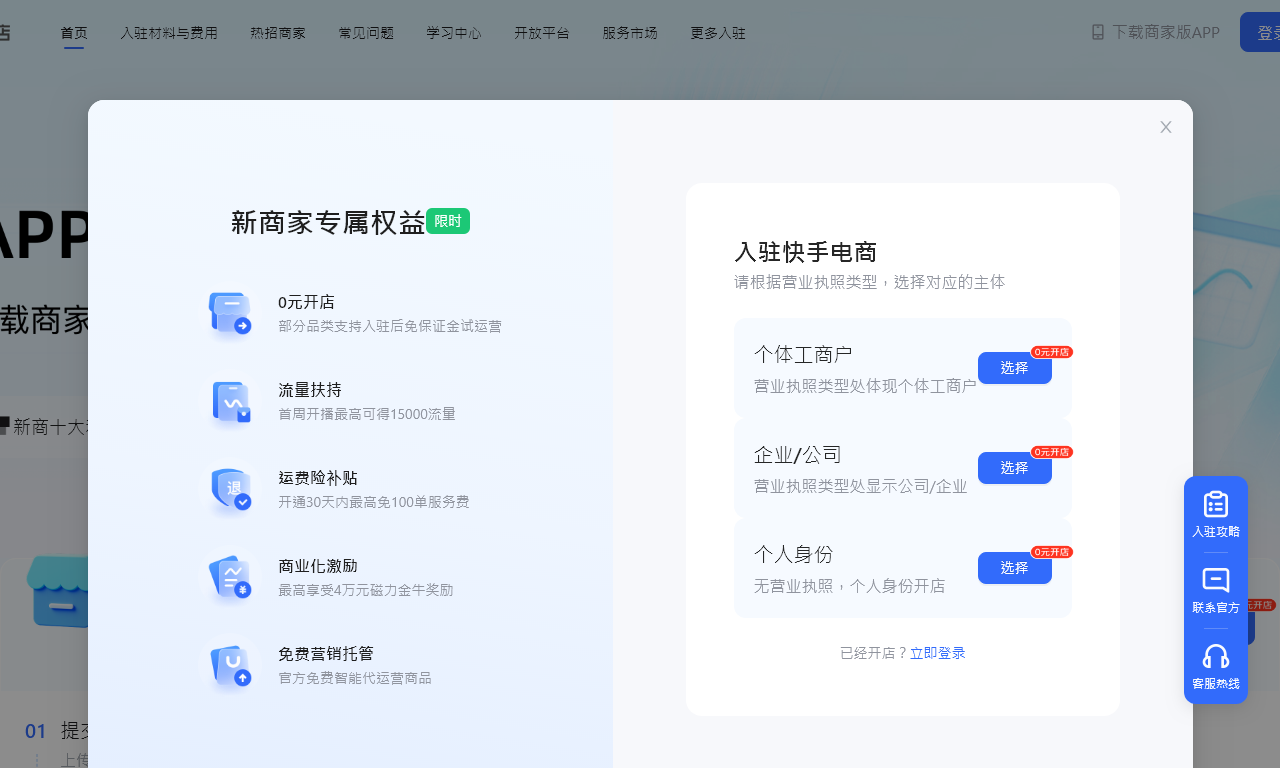Click the 个人身份 card title
Screen dimensions: 1280x768
click(x=794, y=555)
